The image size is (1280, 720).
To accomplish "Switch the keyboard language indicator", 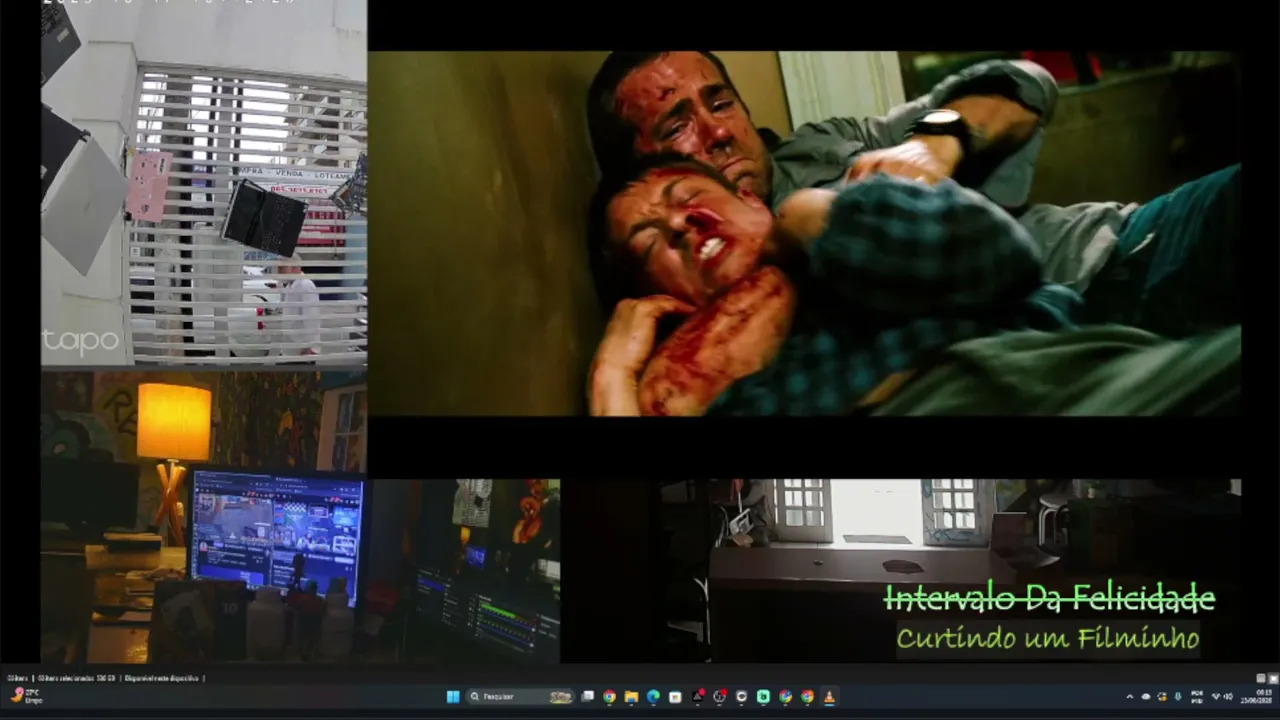I will (x=1197, y=697).
